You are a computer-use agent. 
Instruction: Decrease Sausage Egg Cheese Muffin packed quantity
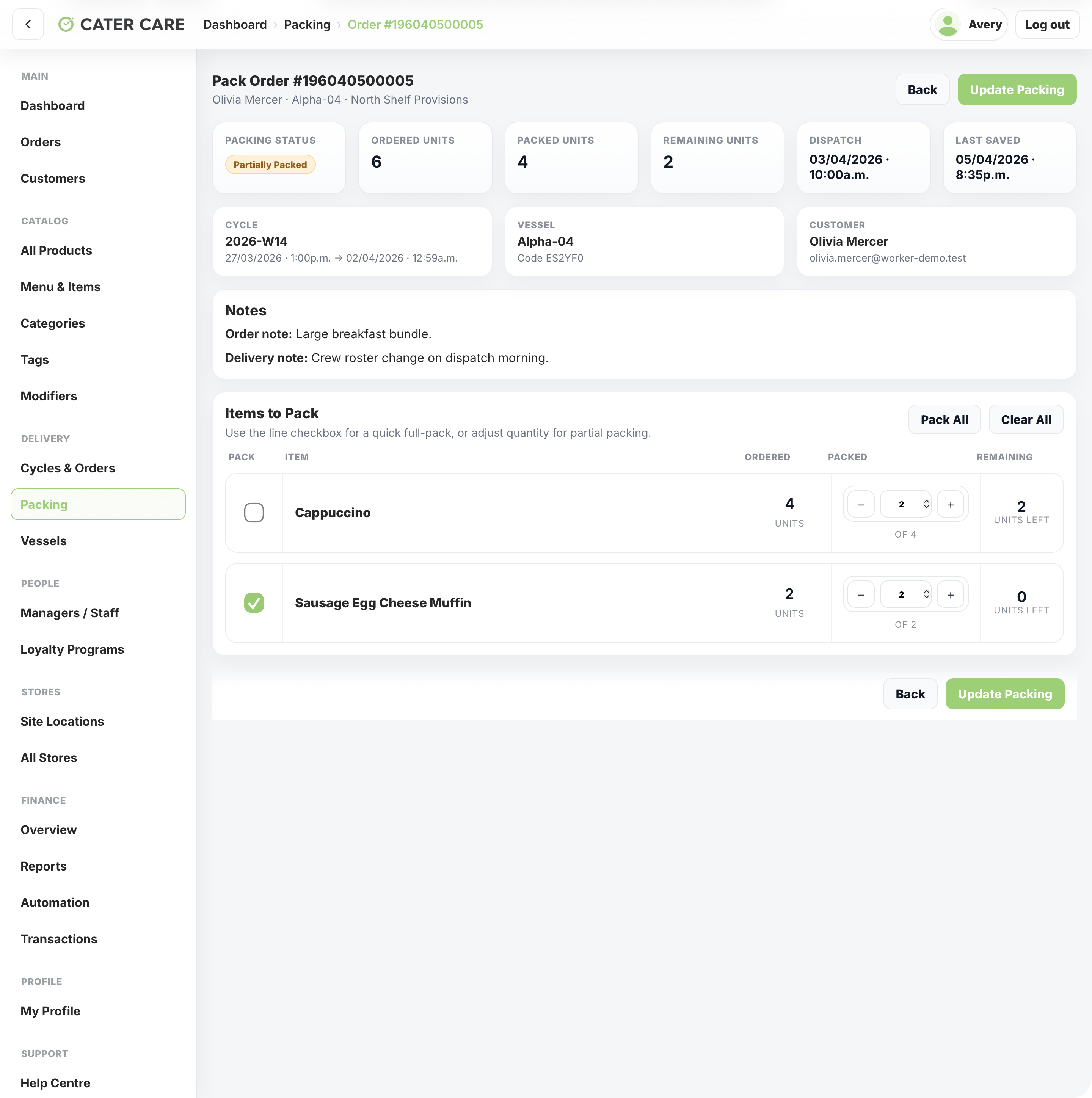click(x=861, y=594)
